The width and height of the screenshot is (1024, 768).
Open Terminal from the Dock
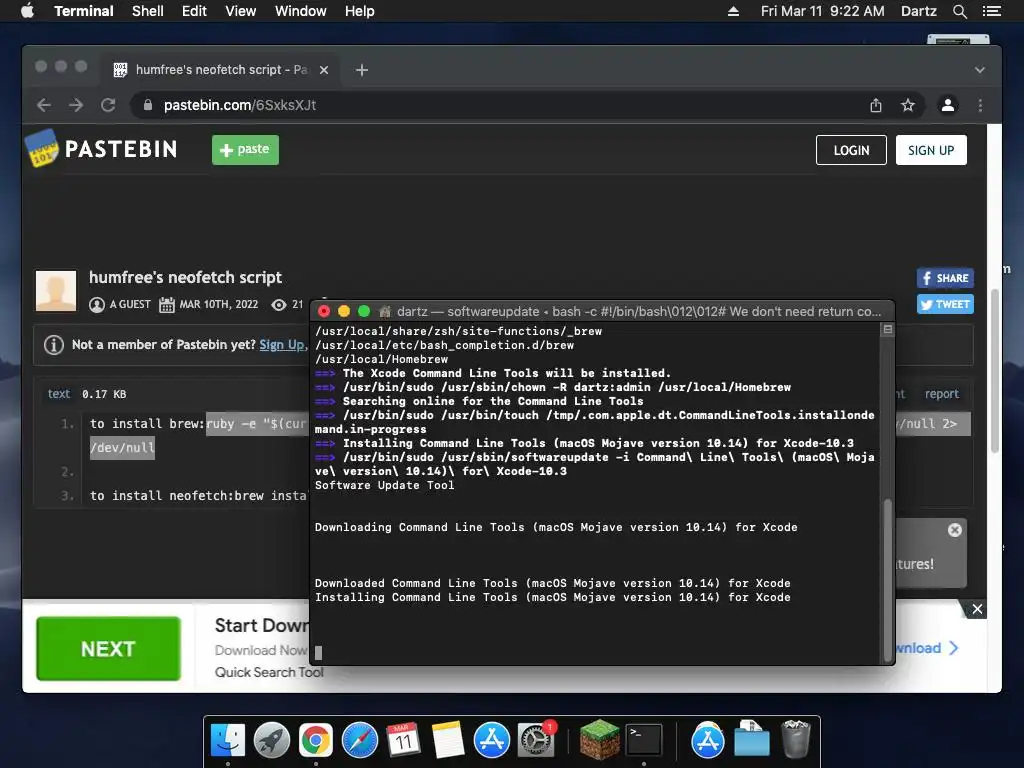(x=644, y=741)
